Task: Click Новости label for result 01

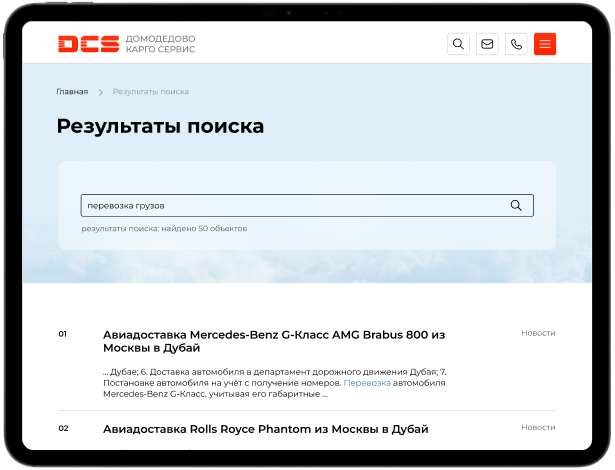Action: tap(538, 333)
